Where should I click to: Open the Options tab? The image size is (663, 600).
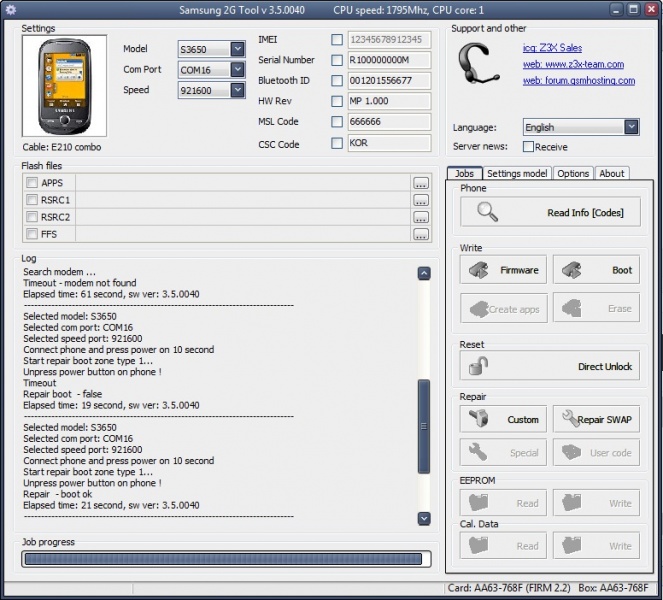(x=573, y=173)
